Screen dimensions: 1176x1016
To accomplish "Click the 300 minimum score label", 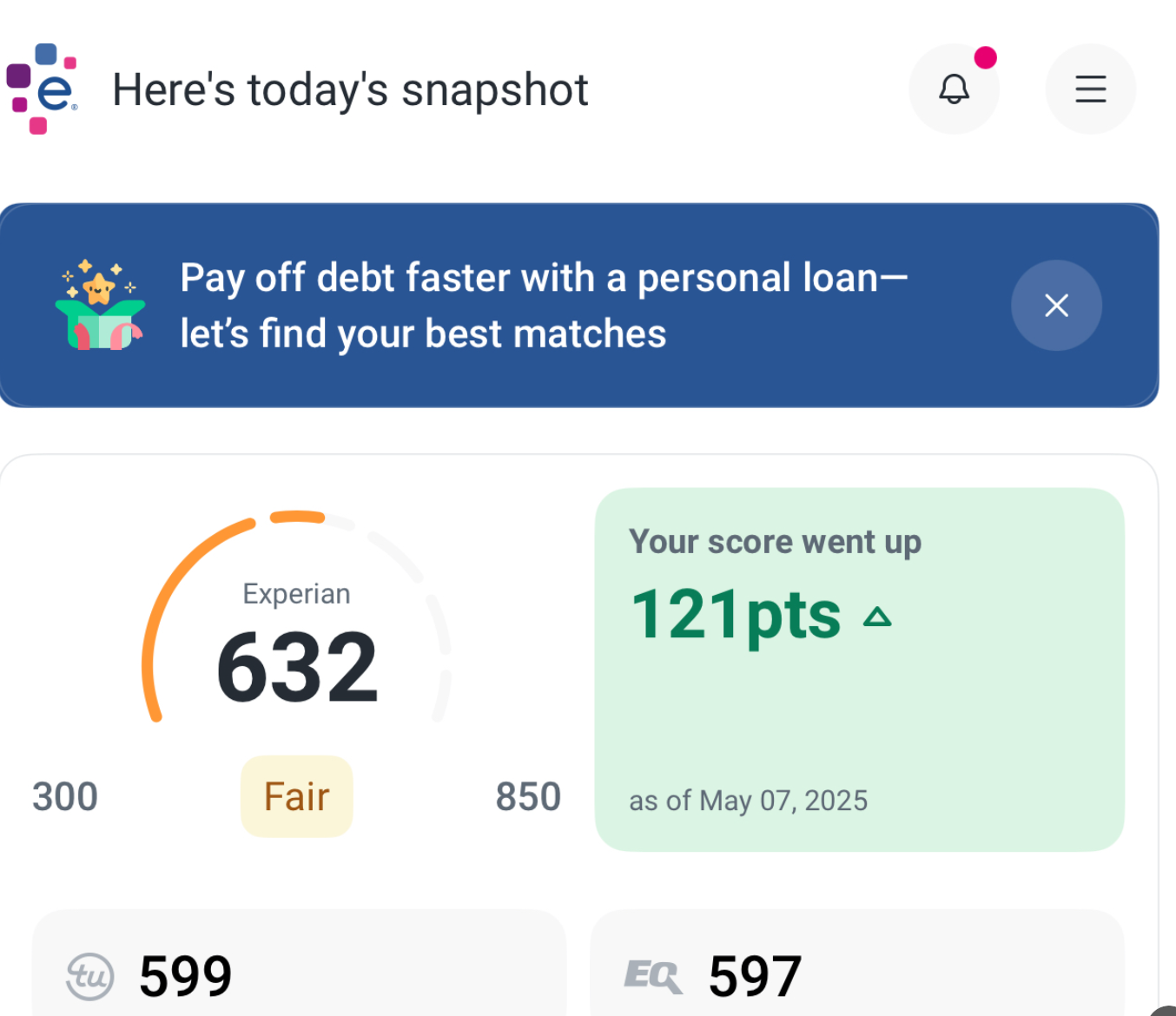I will point(65,796).
